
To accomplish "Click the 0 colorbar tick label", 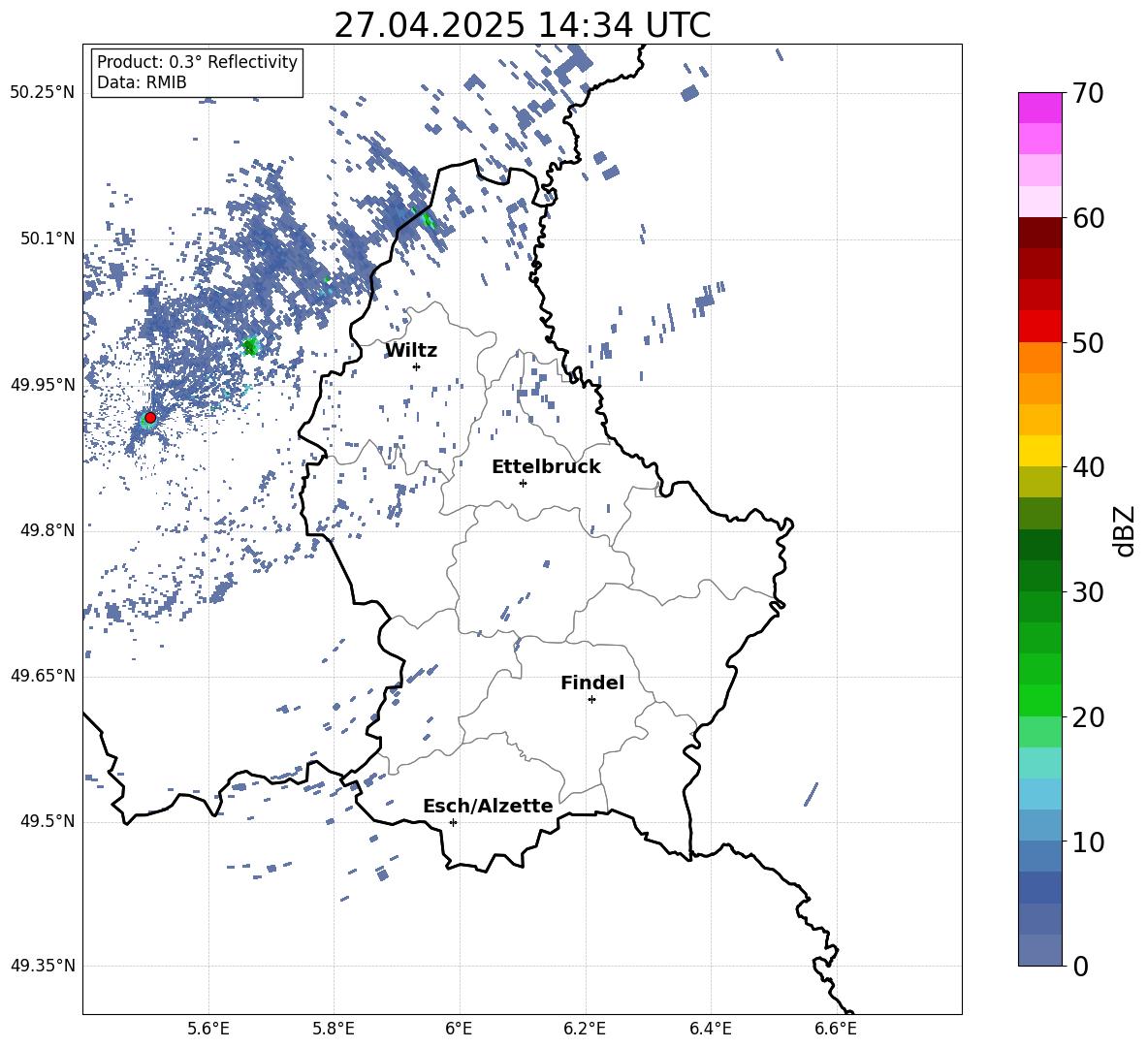I will pyautogui.click(x=1081, y=967).
